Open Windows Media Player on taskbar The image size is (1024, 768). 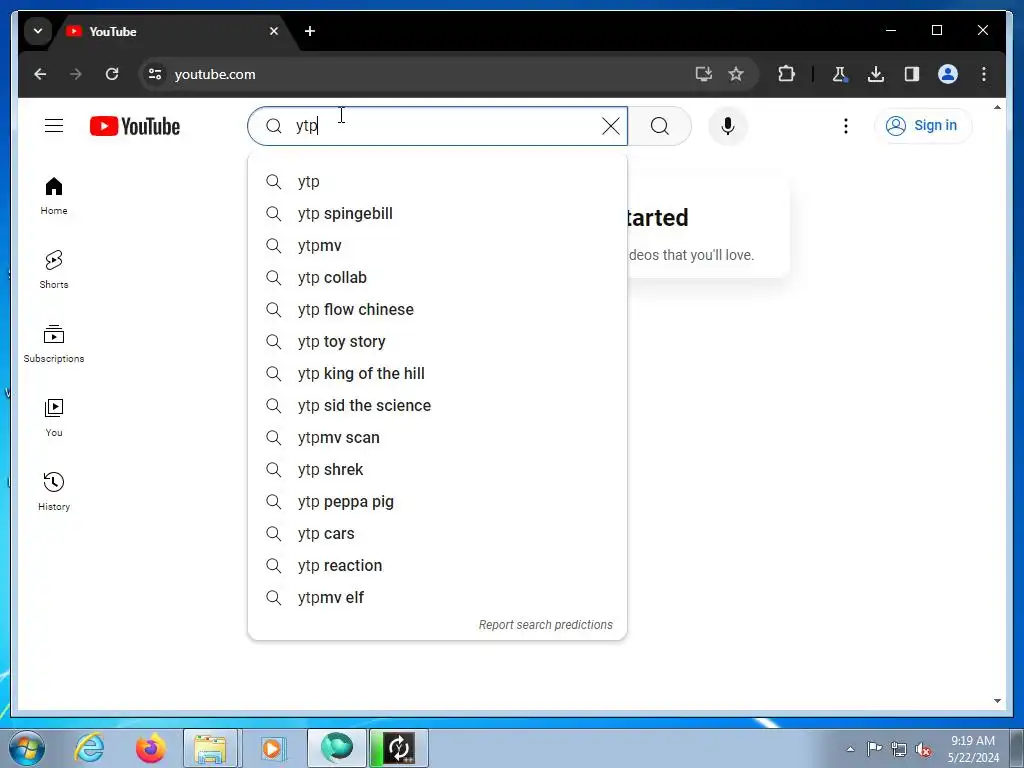point(272,748)
